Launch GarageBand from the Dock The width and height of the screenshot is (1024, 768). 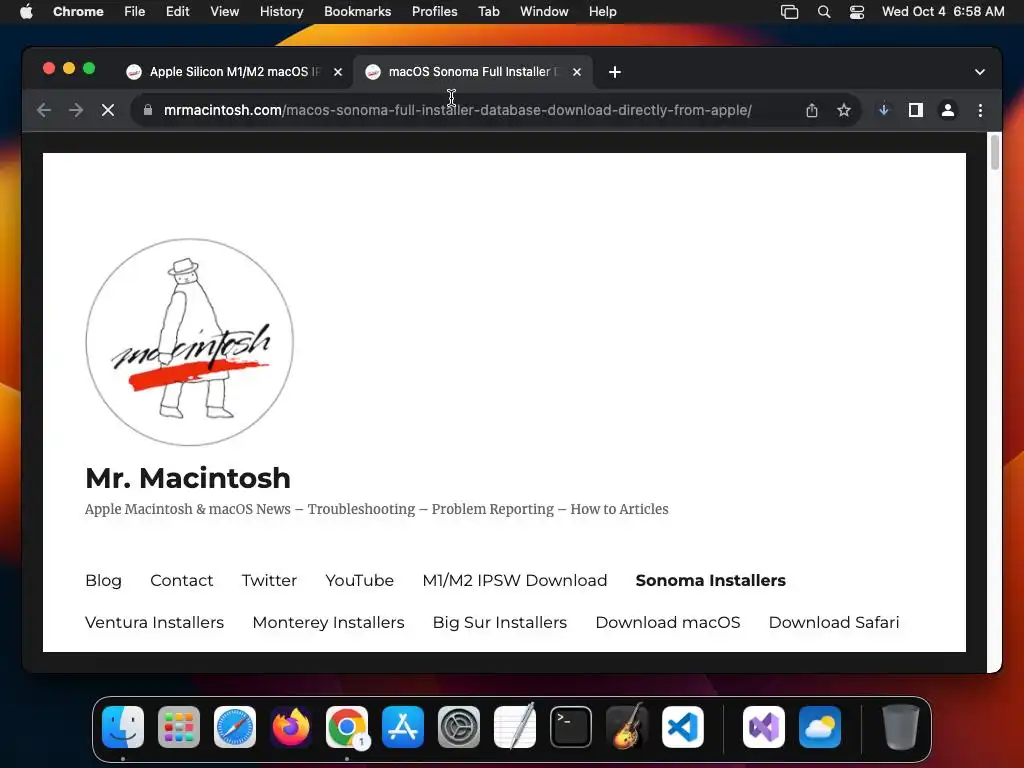click(x=627, y=726)
